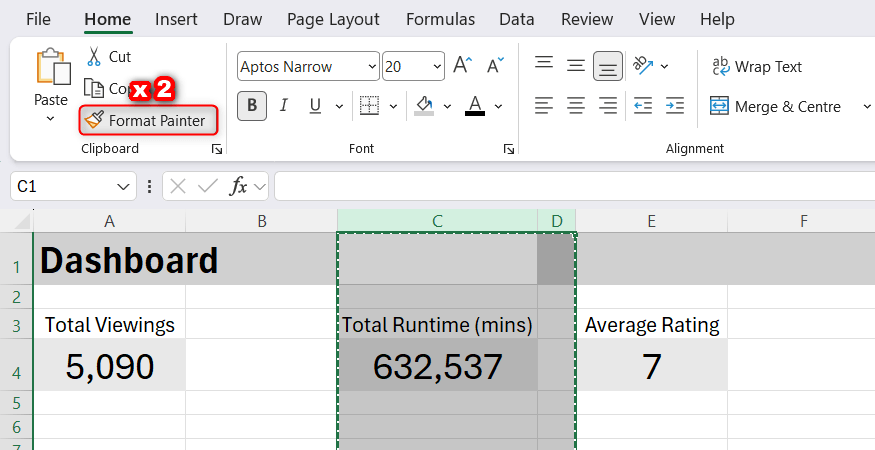
Task: Open the Page Layout tab
Action: pos(333,19)
